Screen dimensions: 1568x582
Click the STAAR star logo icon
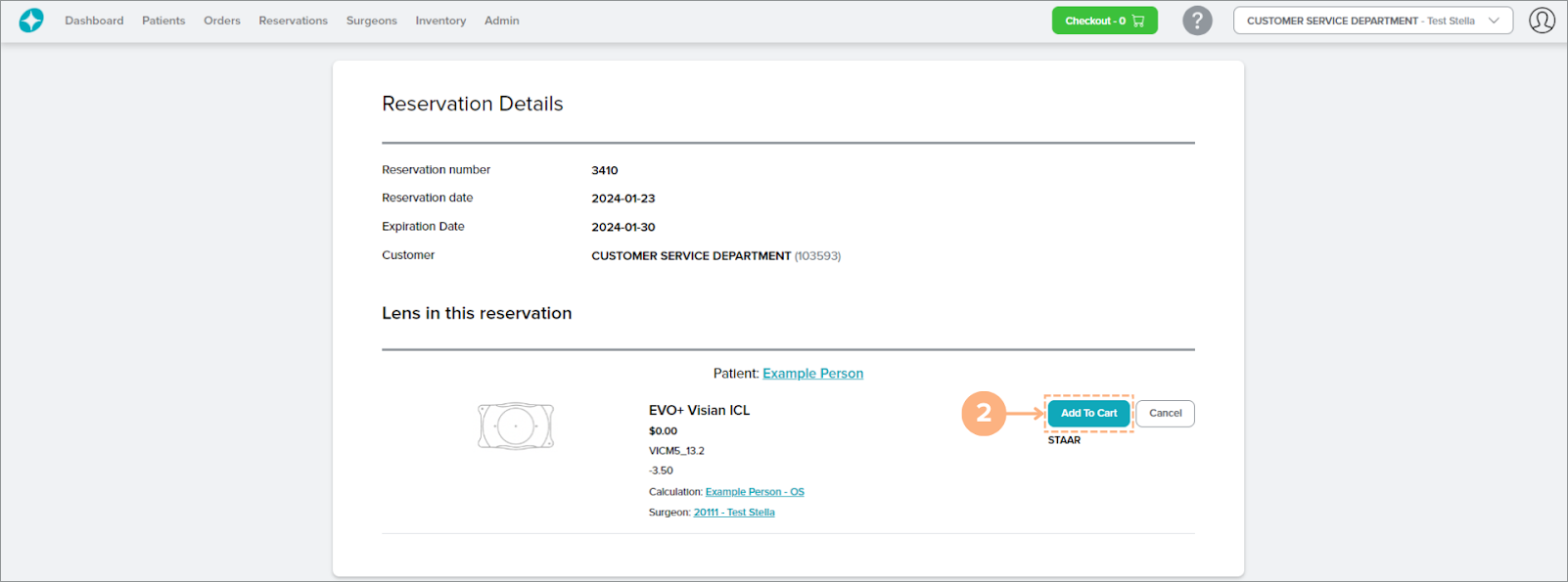(31, 21)
